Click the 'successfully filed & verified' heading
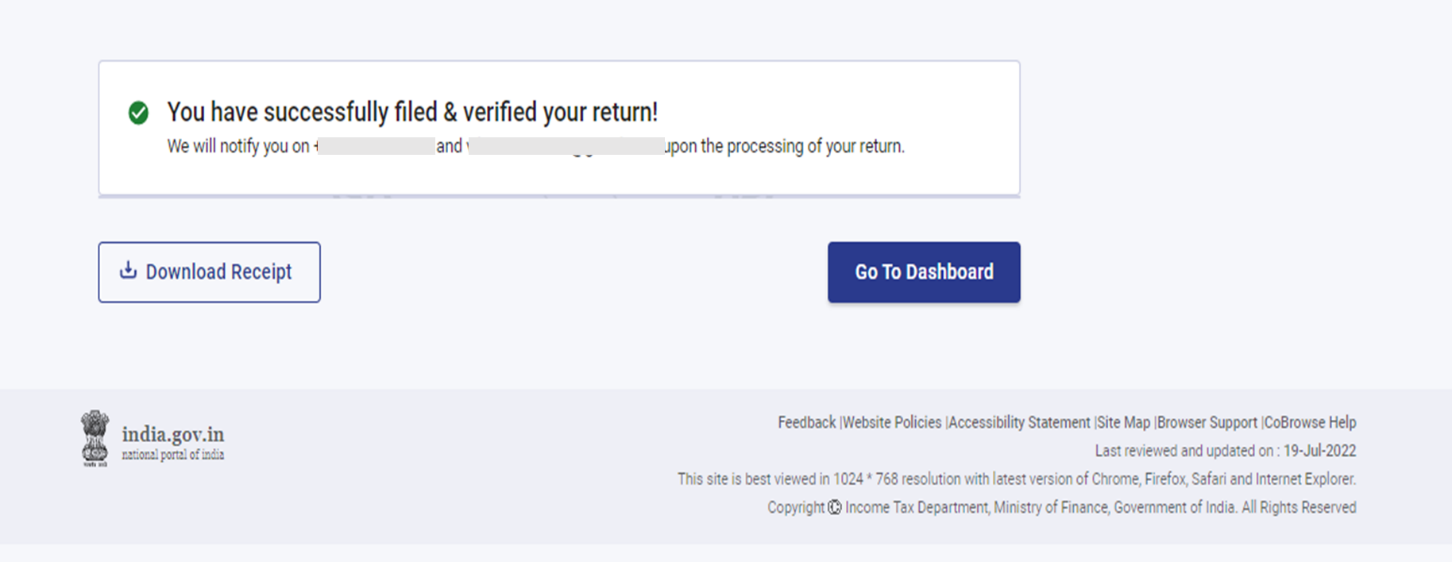The width and height of the screenshot is (1452, 562). coord(412,112)
